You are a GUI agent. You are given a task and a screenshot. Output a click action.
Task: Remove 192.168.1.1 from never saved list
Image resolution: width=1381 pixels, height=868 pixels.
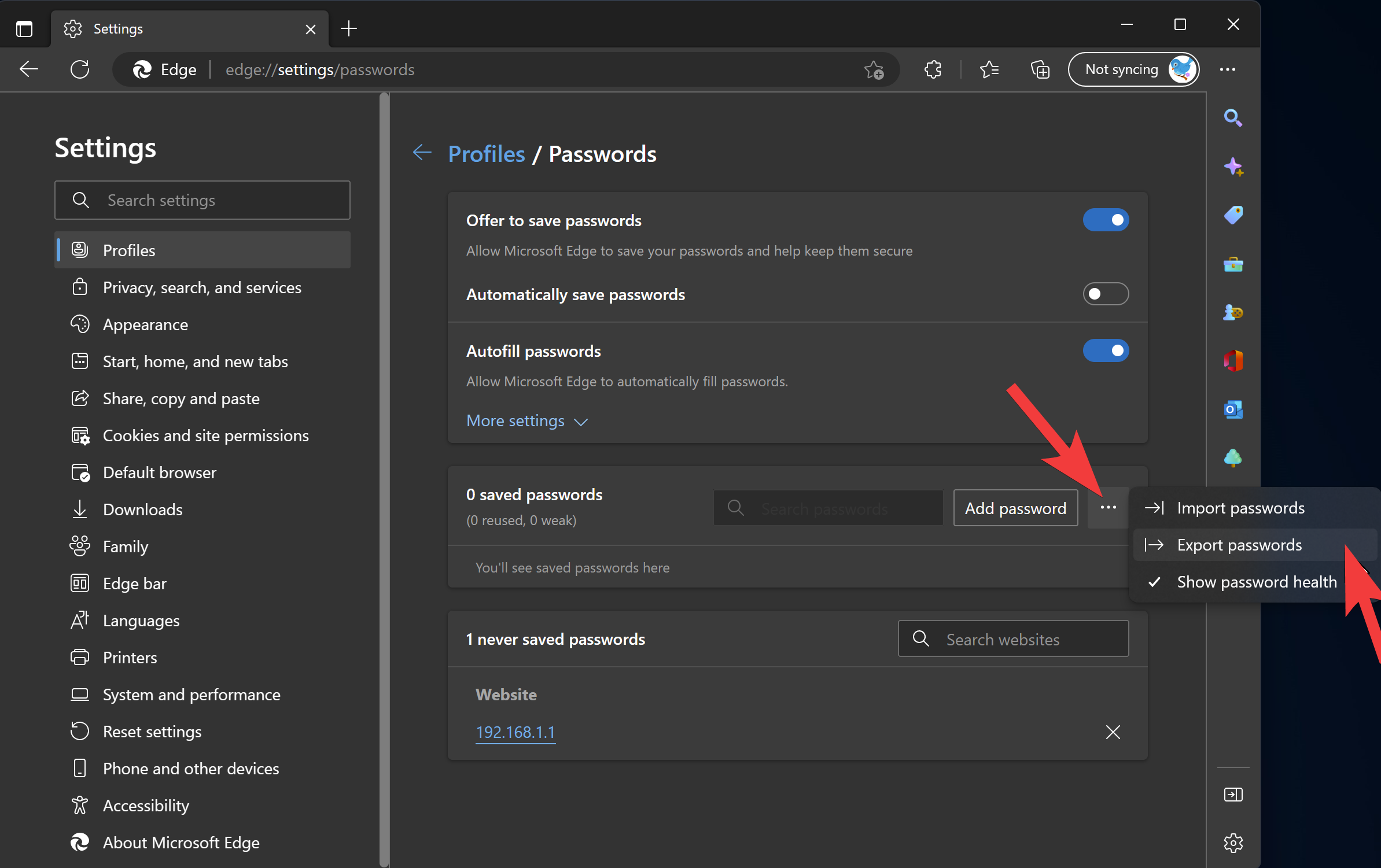[1113, 732]
